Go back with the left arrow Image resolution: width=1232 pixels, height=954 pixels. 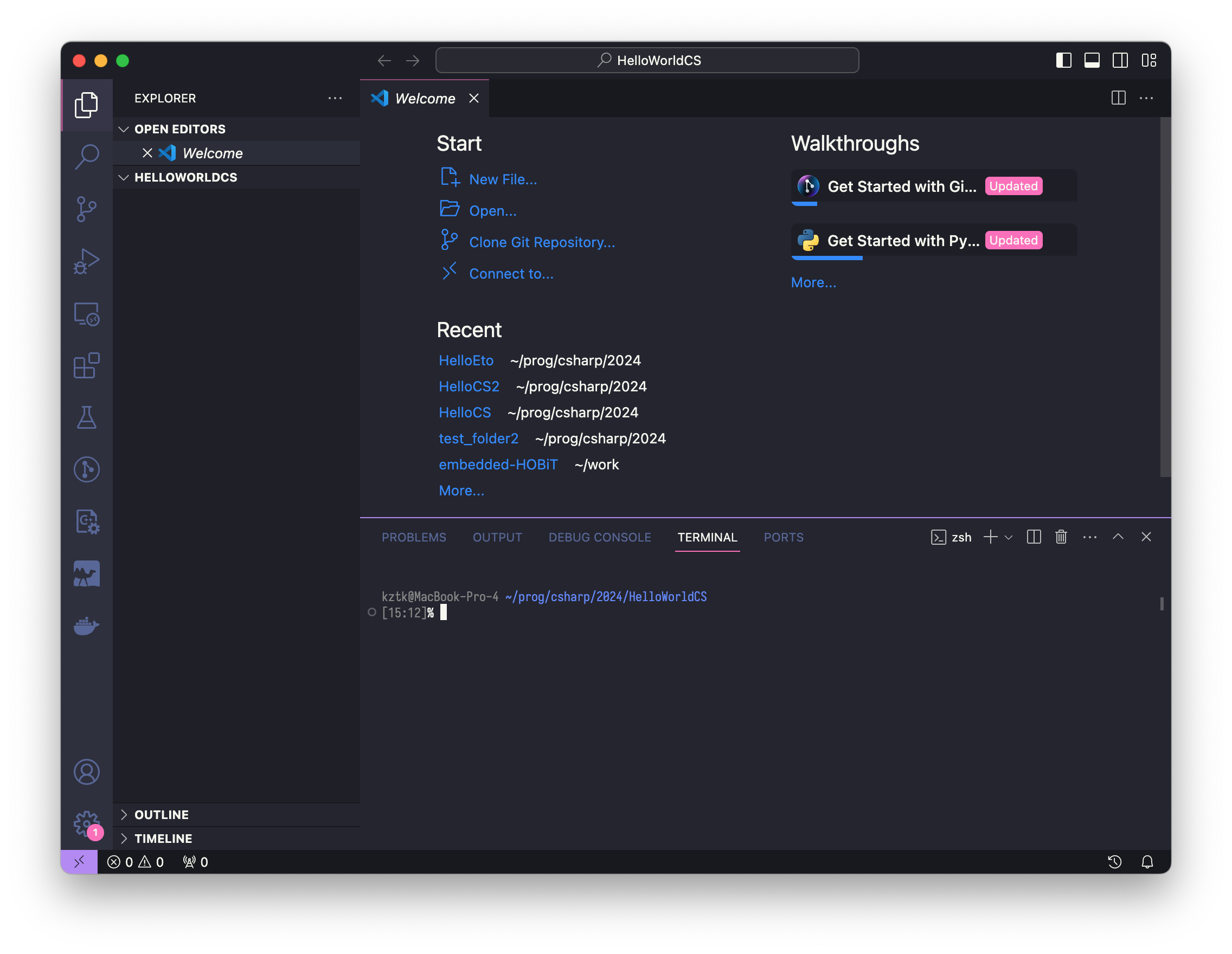click(384, 60)
